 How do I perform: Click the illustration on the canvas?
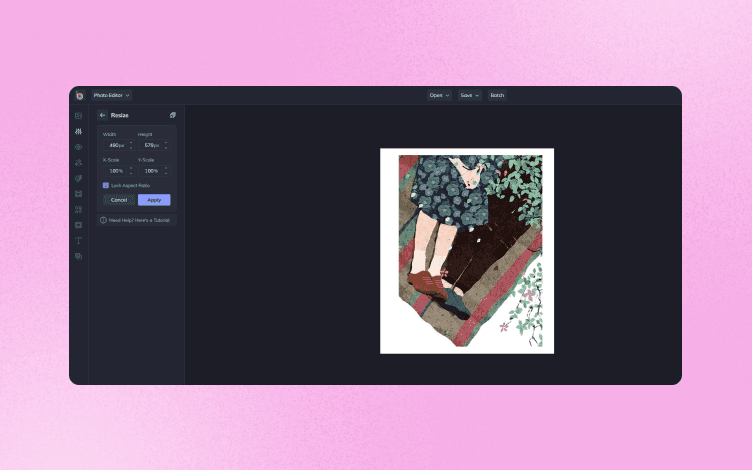[x=467, y=251]
